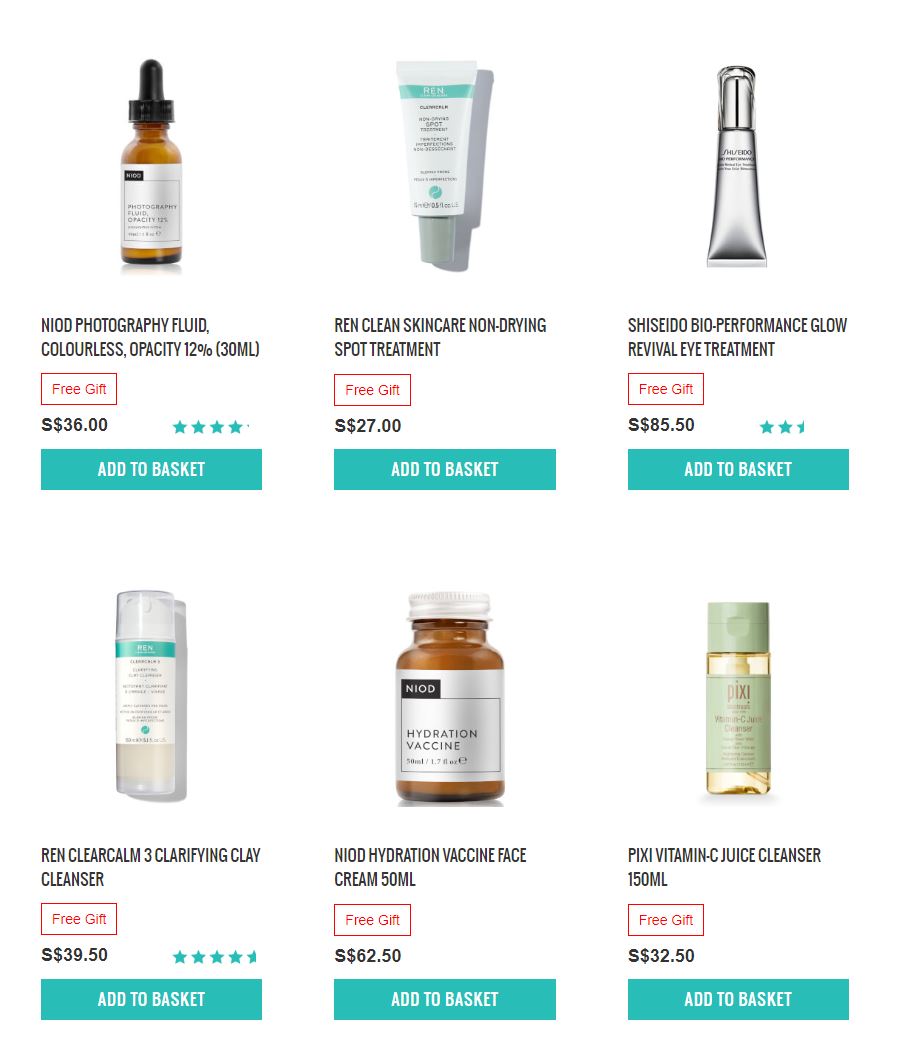Open the REN Clearcalm 3 cleanser image

tap(152, 695)
